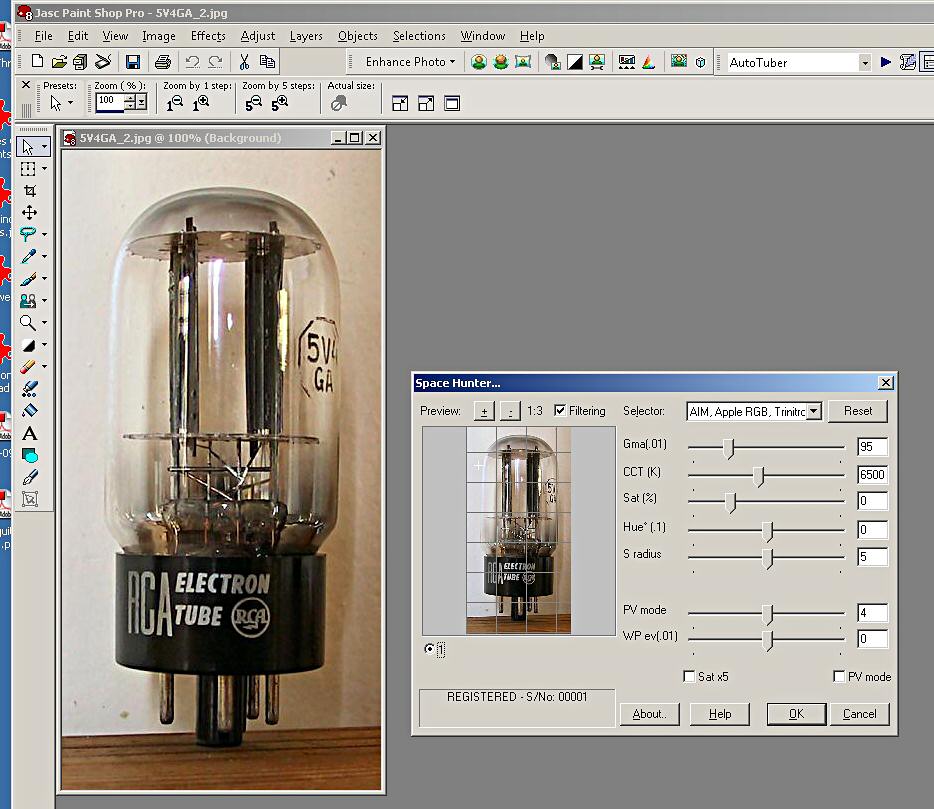Viewport: 934px width, 809px height.
Task: Select the Zoom magnifier tool
Action: pyautogui.click(x=27, y=323)
